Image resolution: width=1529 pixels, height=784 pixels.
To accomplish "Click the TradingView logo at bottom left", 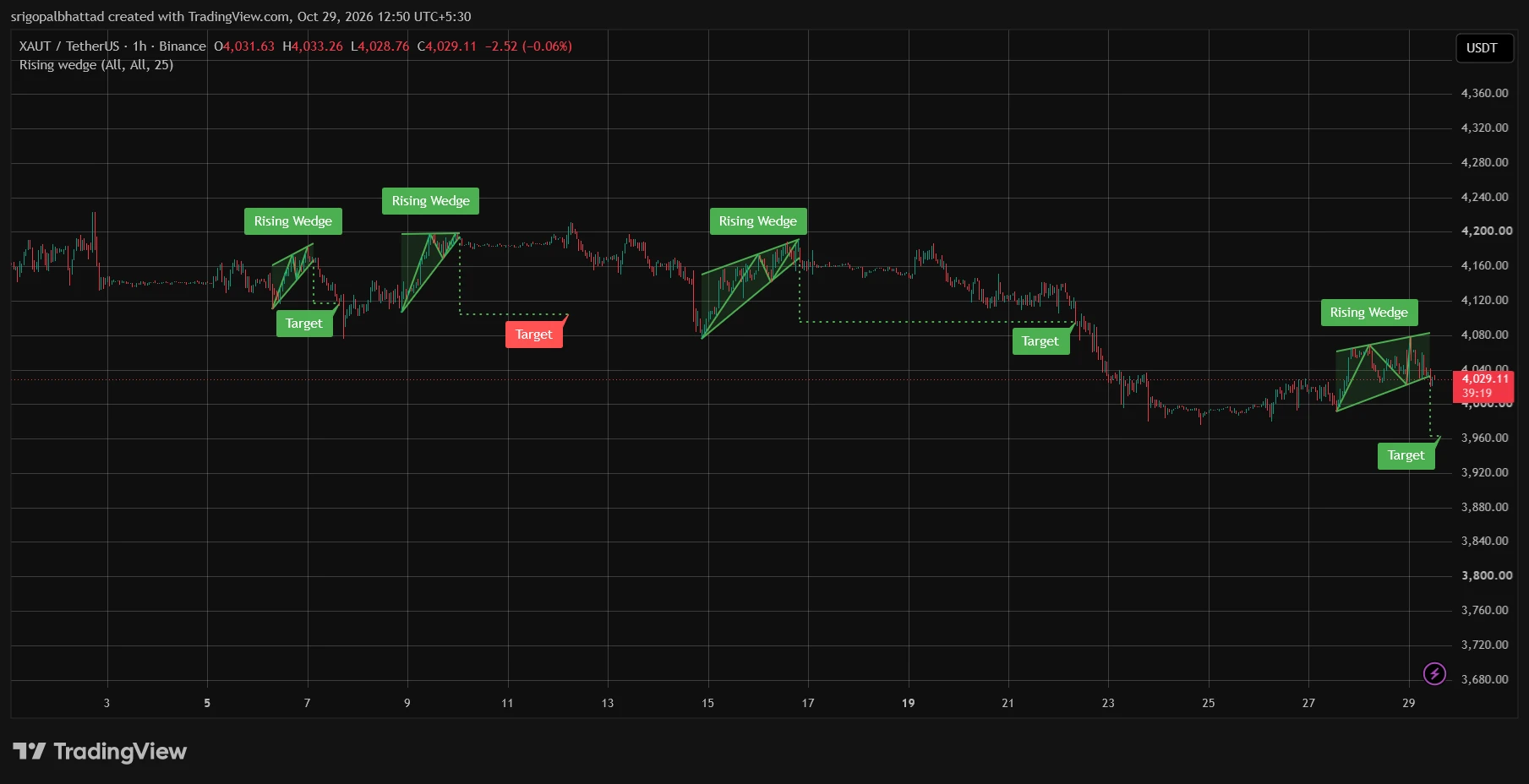I will tap(100, 751).
